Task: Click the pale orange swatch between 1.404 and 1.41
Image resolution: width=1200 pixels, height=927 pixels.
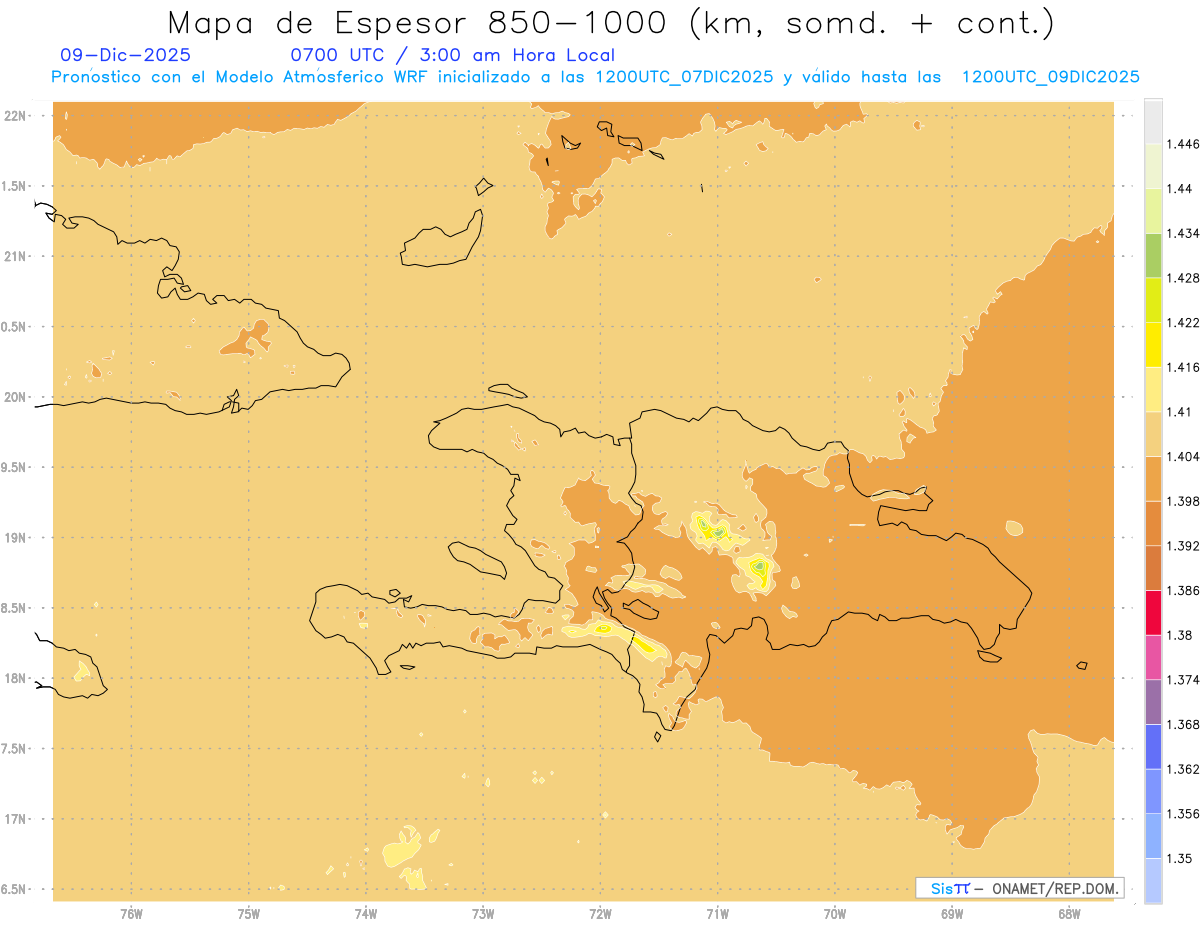Action: click(1153, 434)
